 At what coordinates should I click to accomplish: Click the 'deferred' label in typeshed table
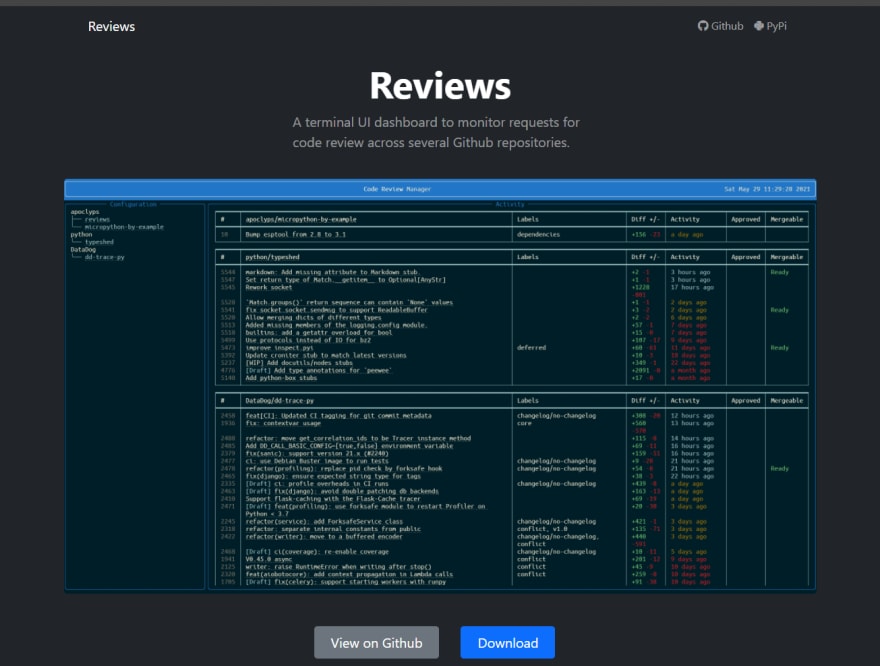tap(531, 348)
